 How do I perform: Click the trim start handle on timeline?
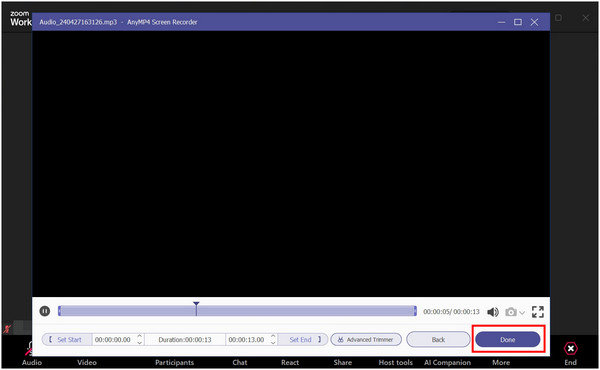(x=59, y=311)
